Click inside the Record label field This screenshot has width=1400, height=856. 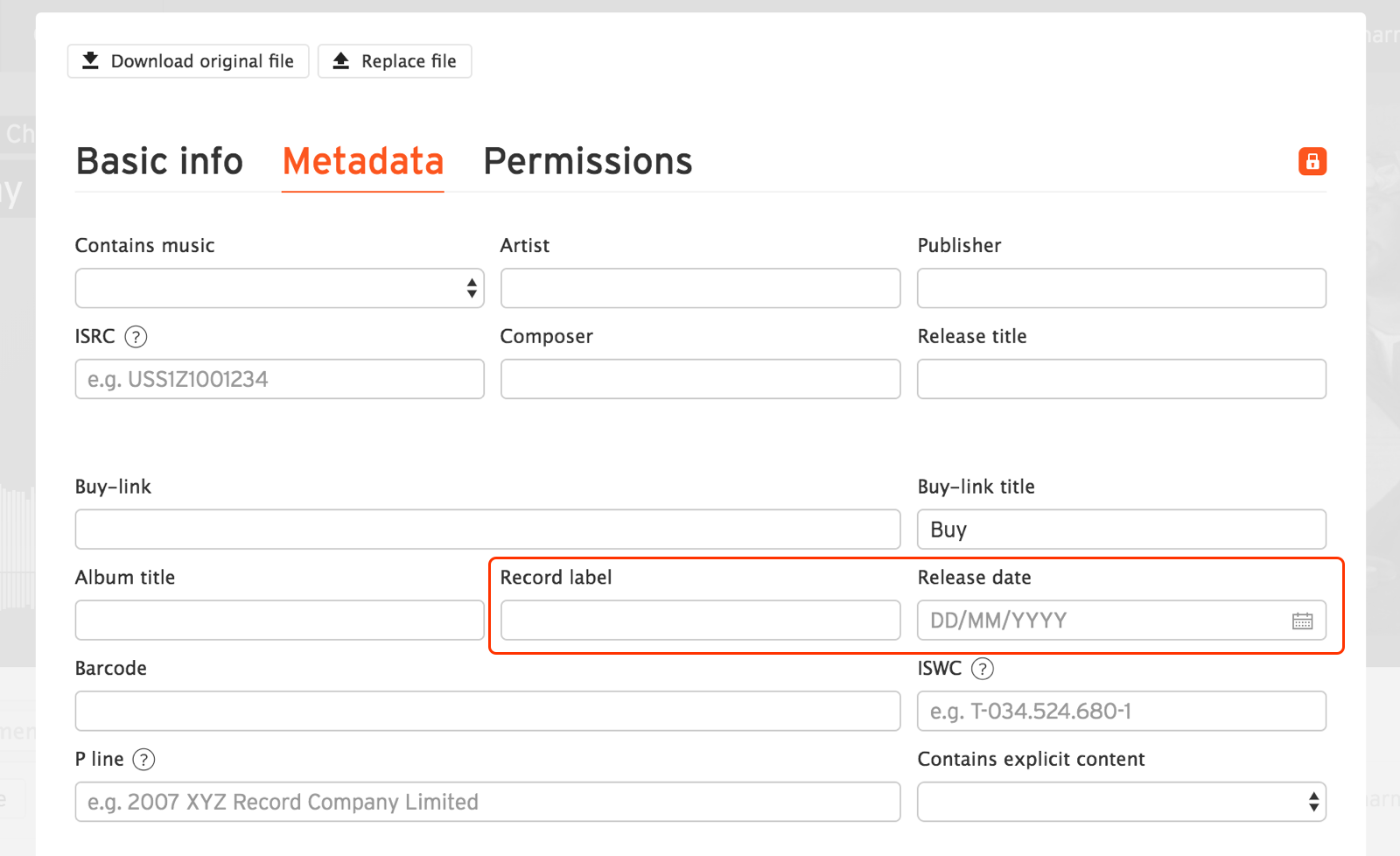tap(700, 621)
